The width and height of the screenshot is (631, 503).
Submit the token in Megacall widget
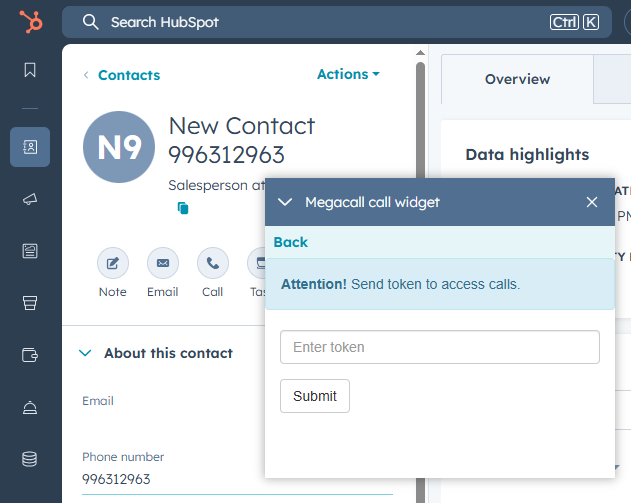[x=315, y=396]
